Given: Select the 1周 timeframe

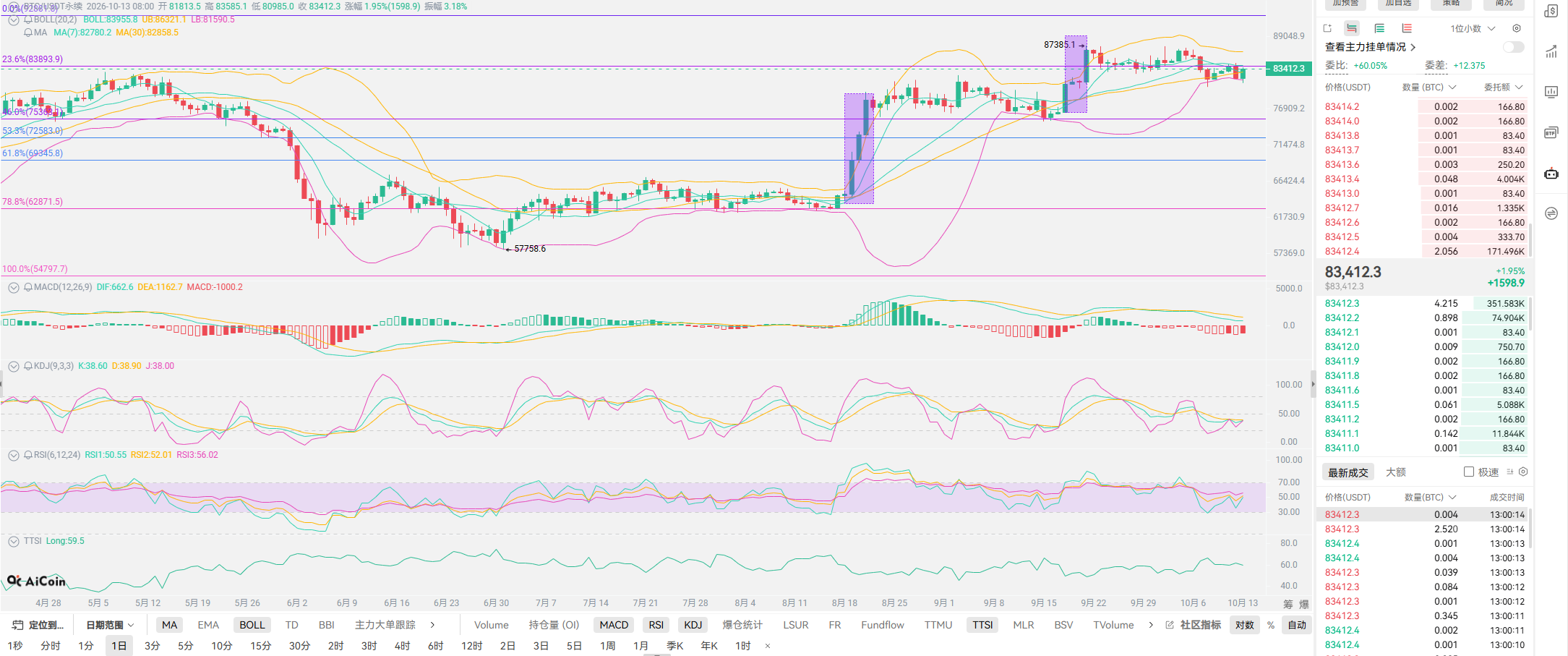Looking at the screenshot, I should tap(607, 646).
